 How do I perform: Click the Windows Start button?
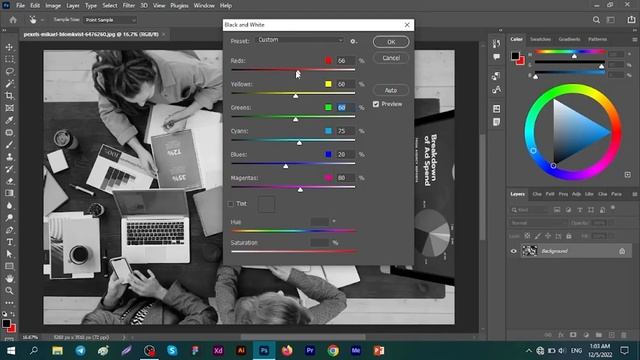11,351
